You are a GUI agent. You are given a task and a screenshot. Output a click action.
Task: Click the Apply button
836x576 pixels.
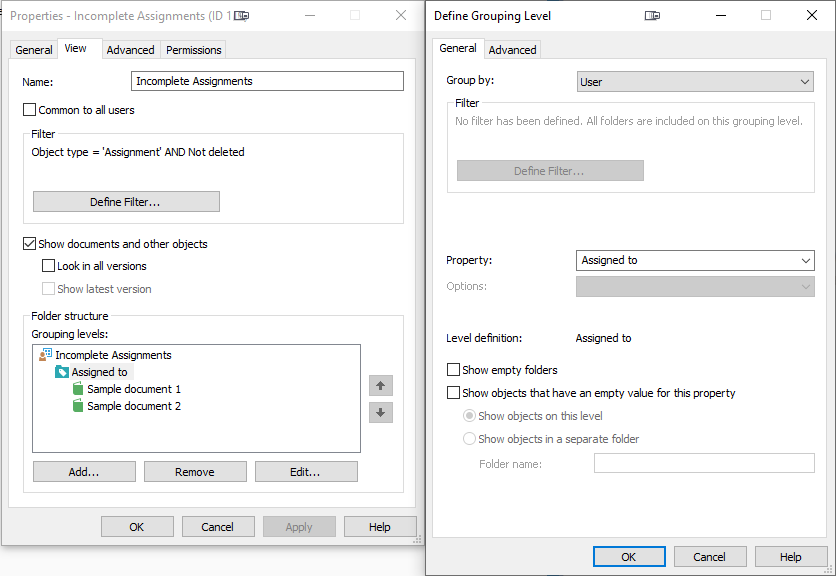(299, 526)
